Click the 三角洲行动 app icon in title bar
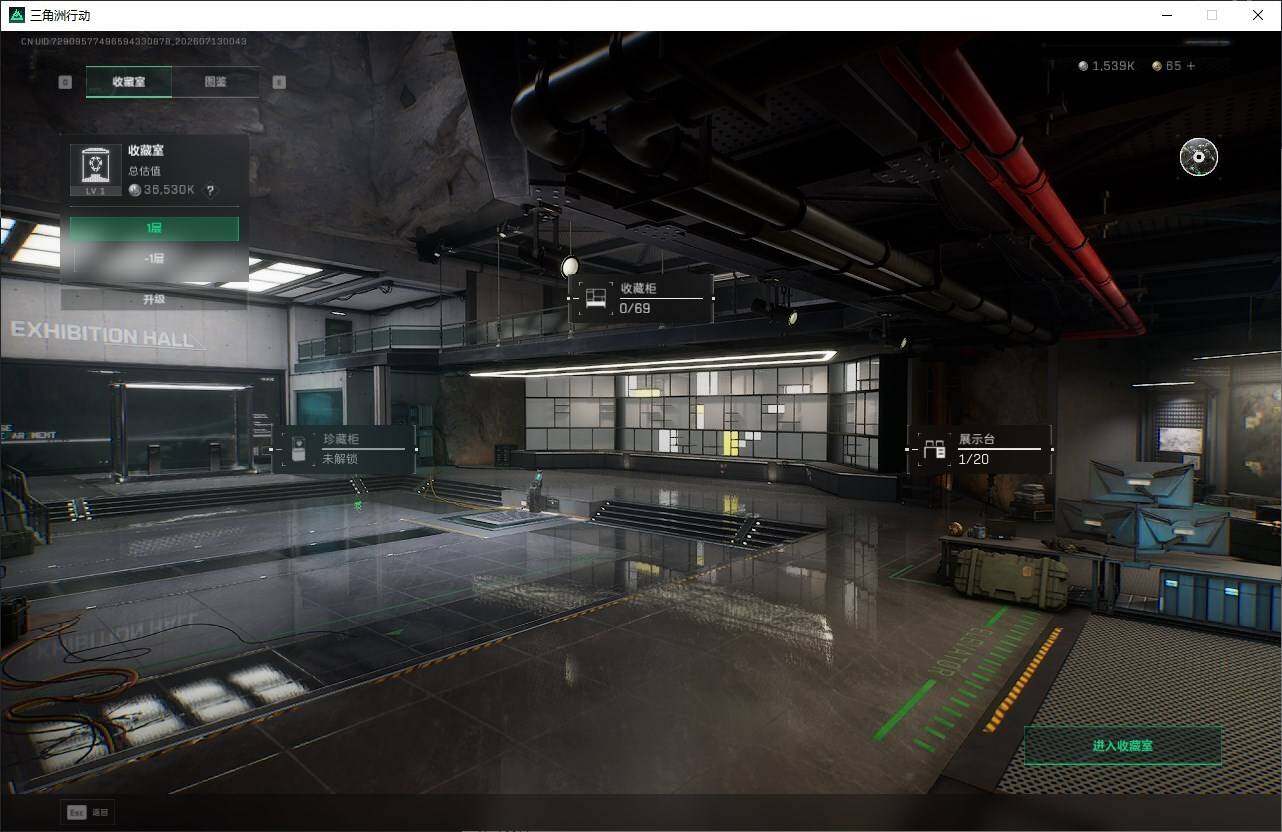Screen dimensions: 1282x832 [16, 15]
